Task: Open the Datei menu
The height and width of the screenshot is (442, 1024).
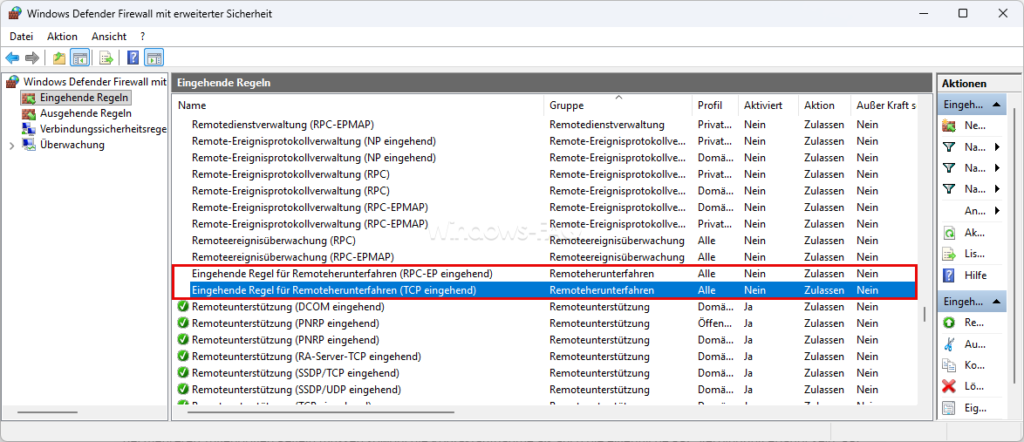Action: pyautogui.click(x=21, y=37)
